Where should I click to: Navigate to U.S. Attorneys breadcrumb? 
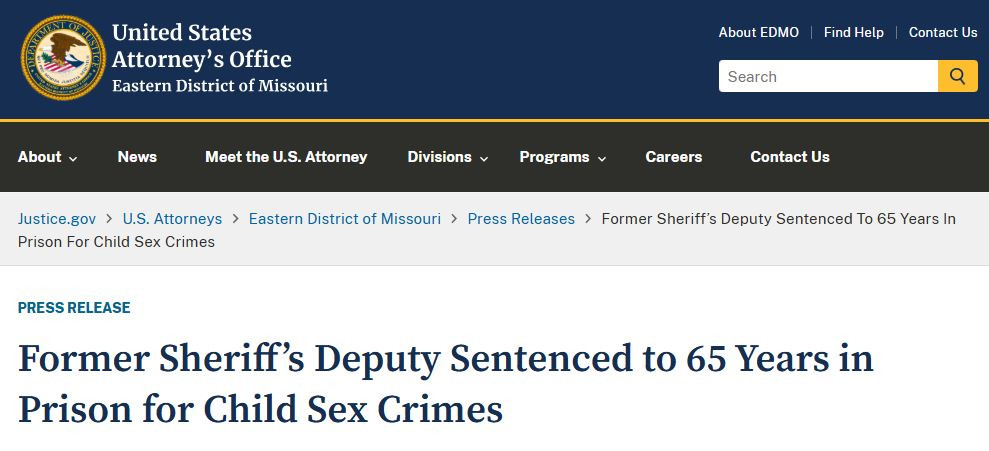(x=172, y=218)
